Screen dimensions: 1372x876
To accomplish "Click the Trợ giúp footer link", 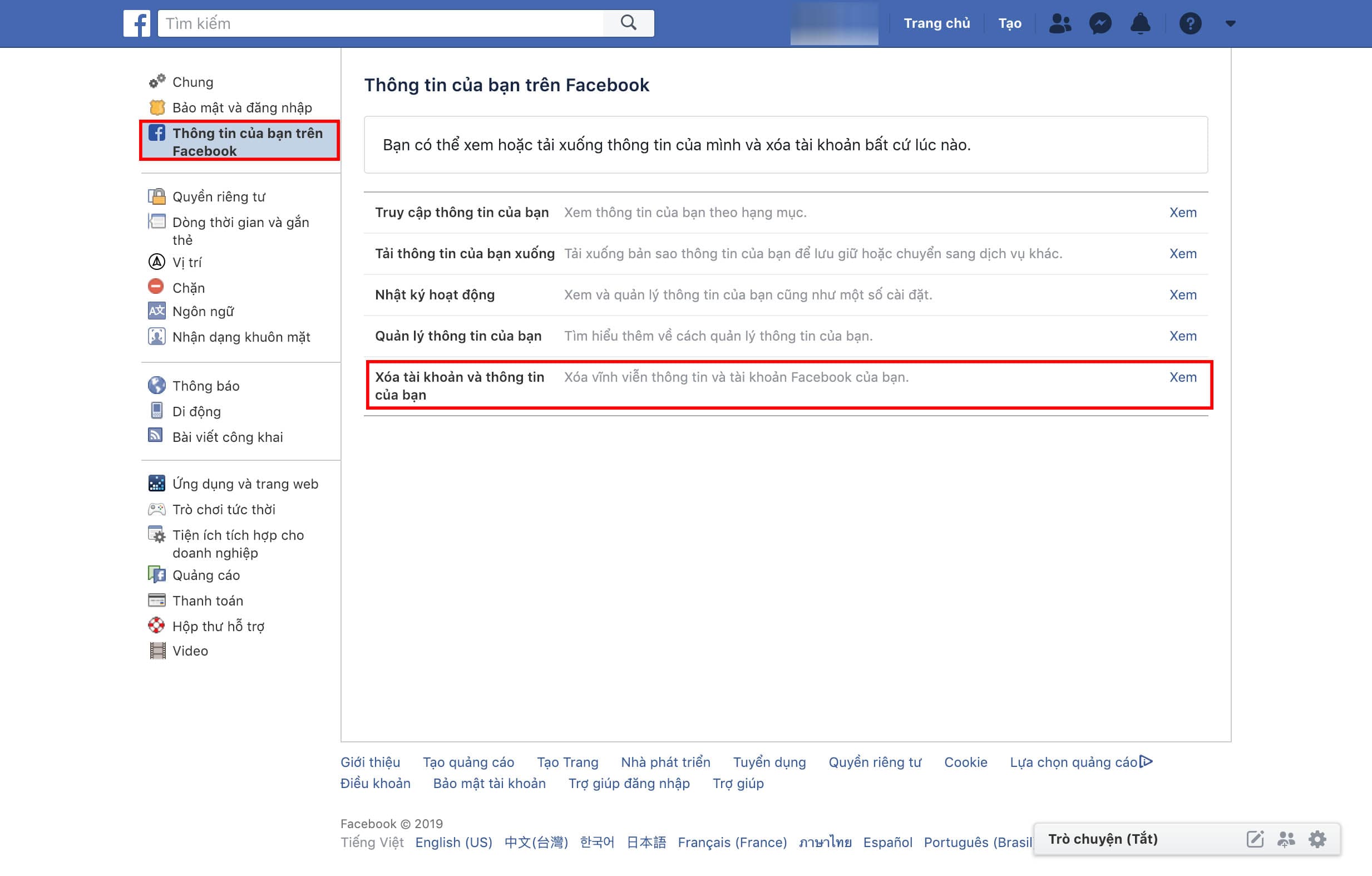I will click(738, 784).
